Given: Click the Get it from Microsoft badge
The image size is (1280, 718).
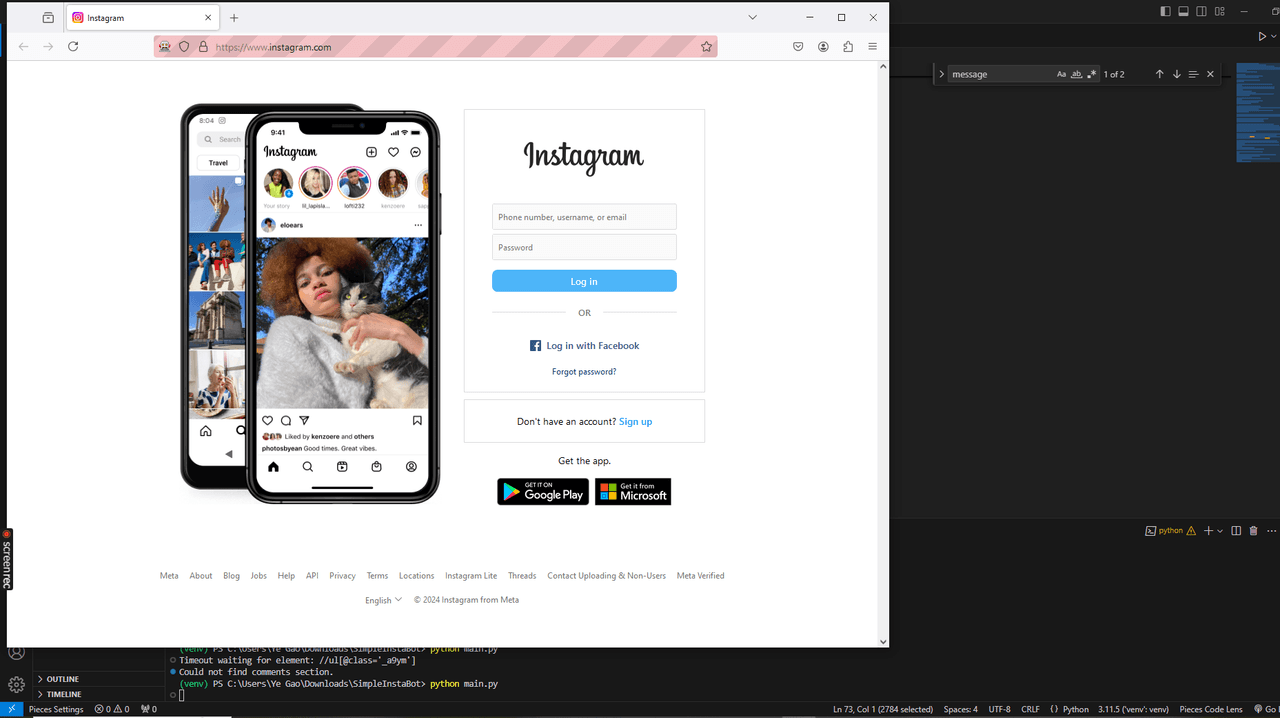Looking at the screenshot, I should pyautogui.click(x=633, y=492).
